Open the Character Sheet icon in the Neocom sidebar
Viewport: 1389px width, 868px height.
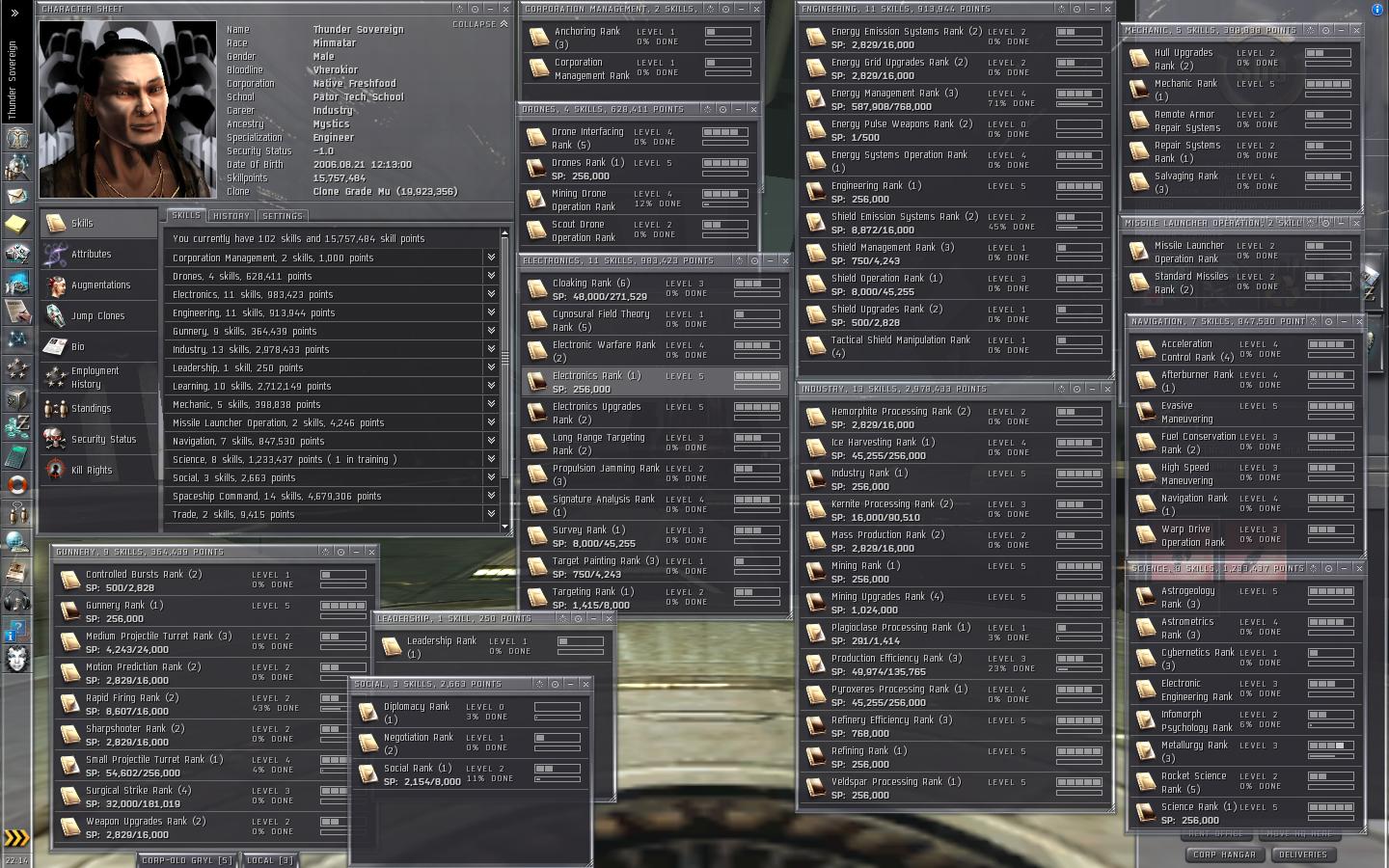point(16,137)
